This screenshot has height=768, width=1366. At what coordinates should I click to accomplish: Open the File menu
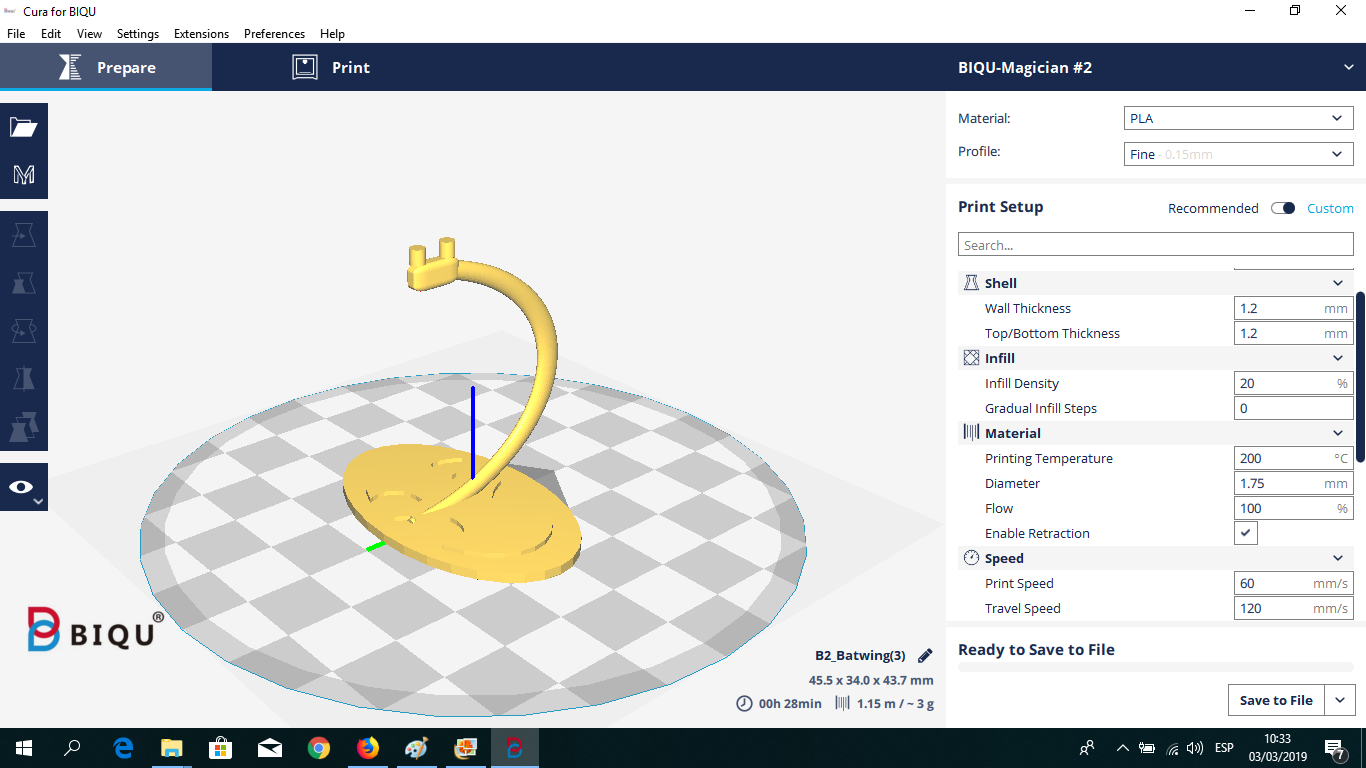[16, 33]
